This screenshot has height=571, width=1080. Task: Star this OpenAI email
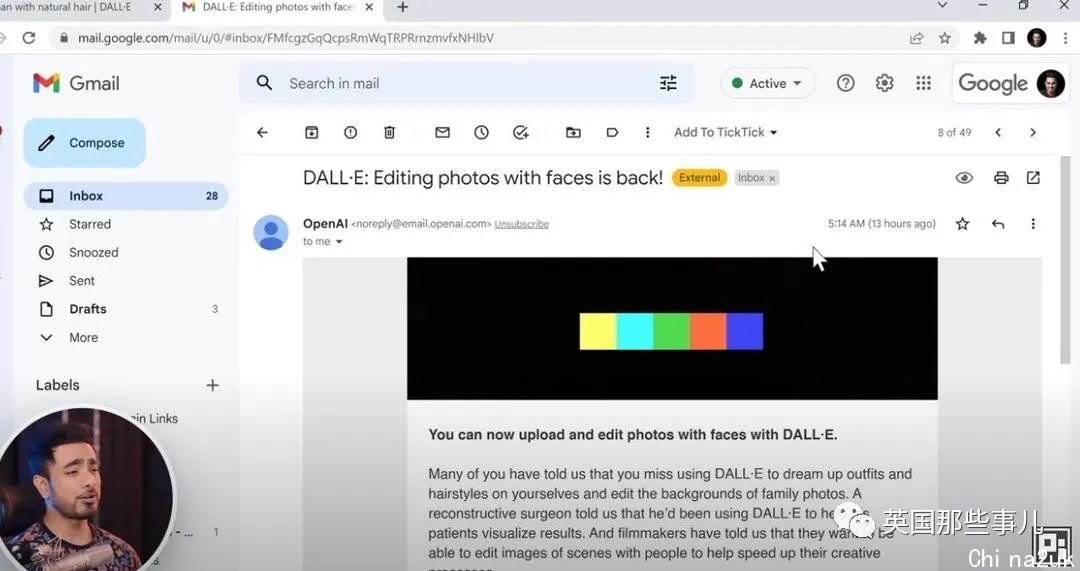click(963, 224)
